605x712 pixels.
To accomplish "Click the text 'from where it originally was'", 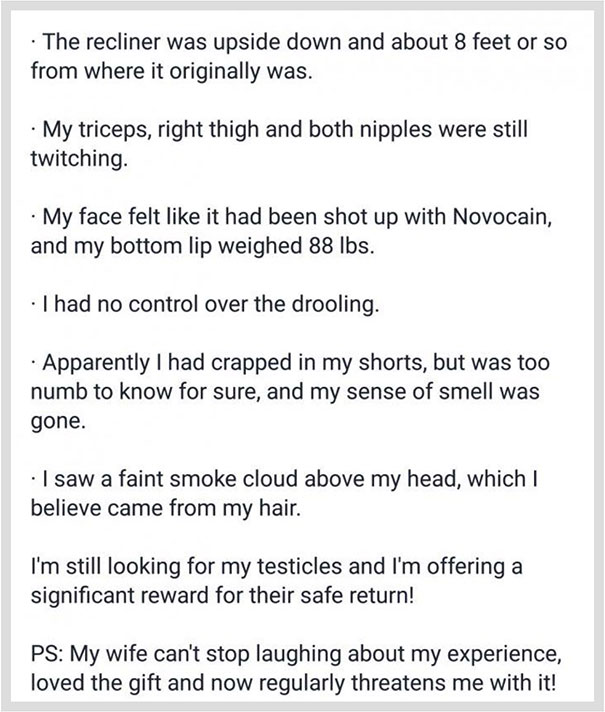I will point(171,71).
